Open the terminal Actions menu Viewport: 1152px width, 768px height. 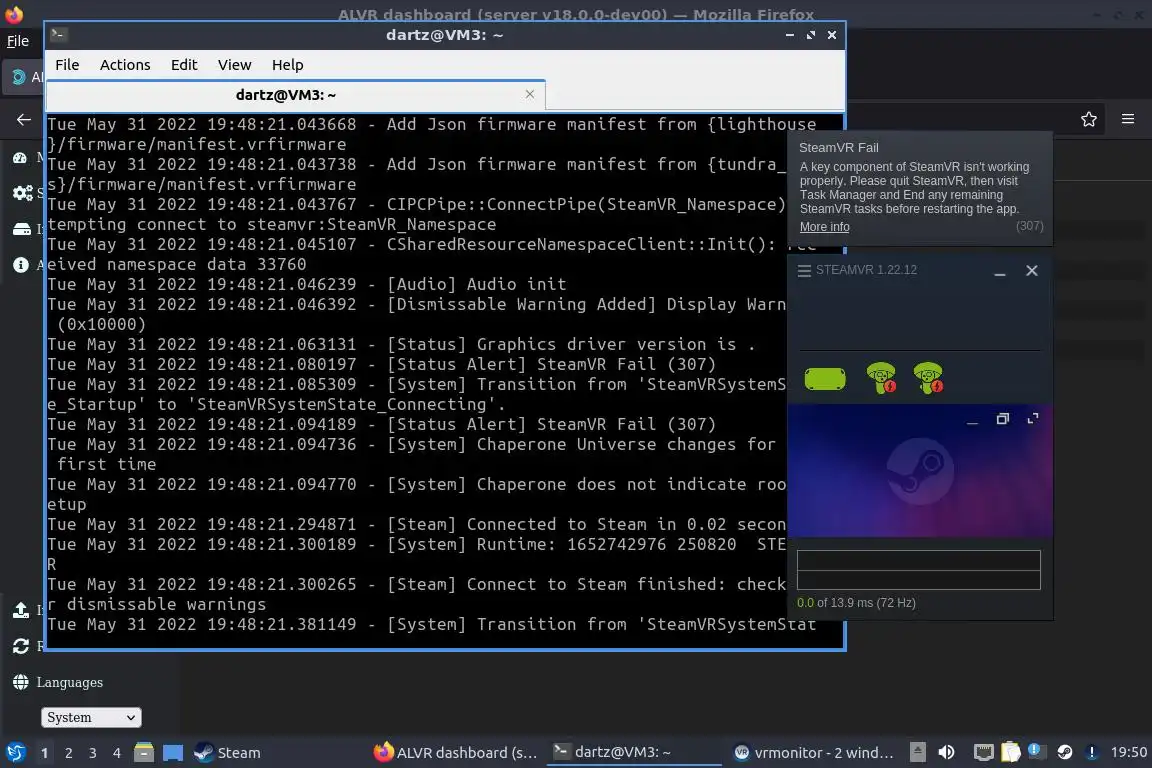125,65
